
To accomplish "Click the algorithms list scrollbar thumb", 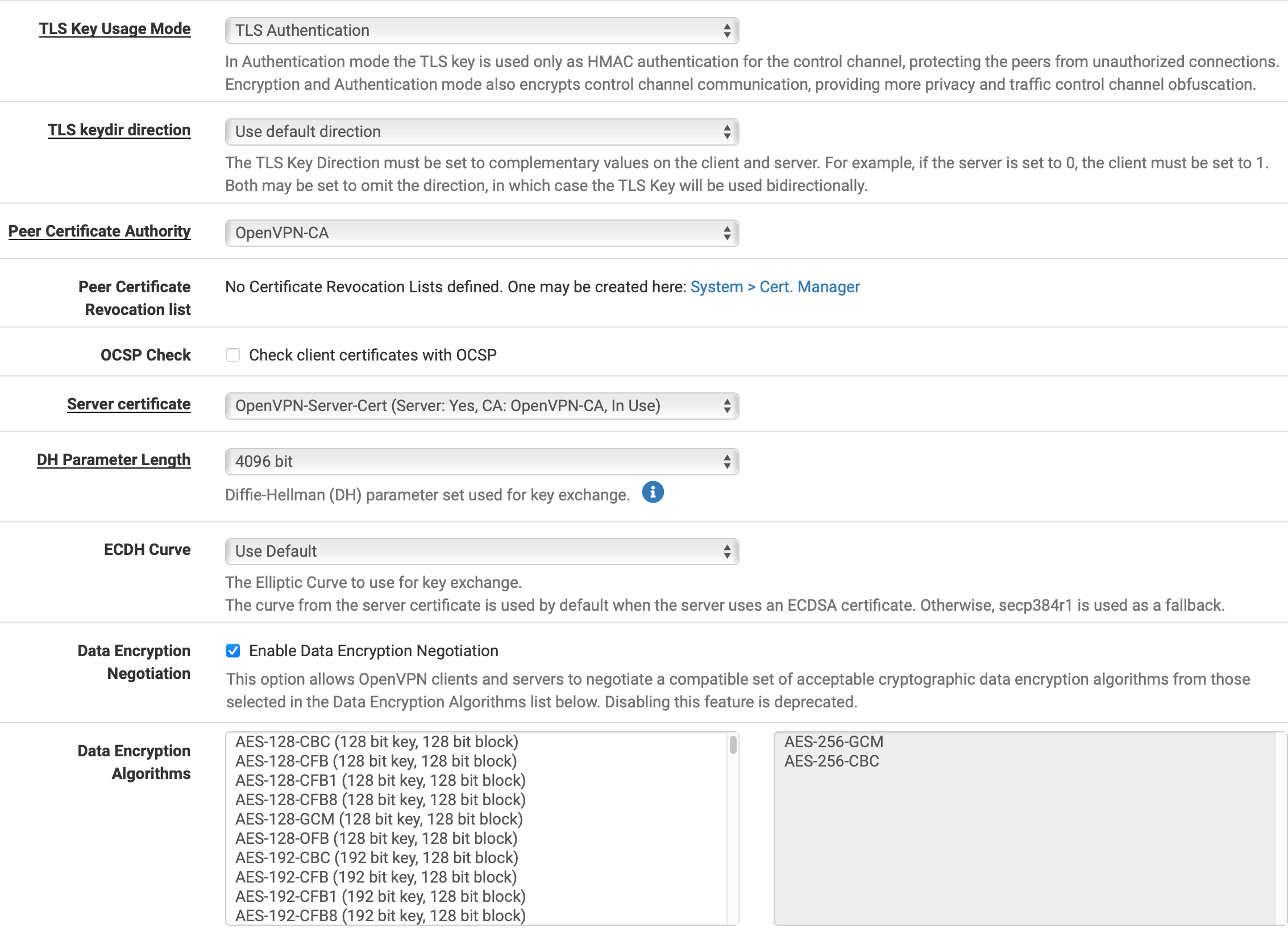I will (733, 745).
